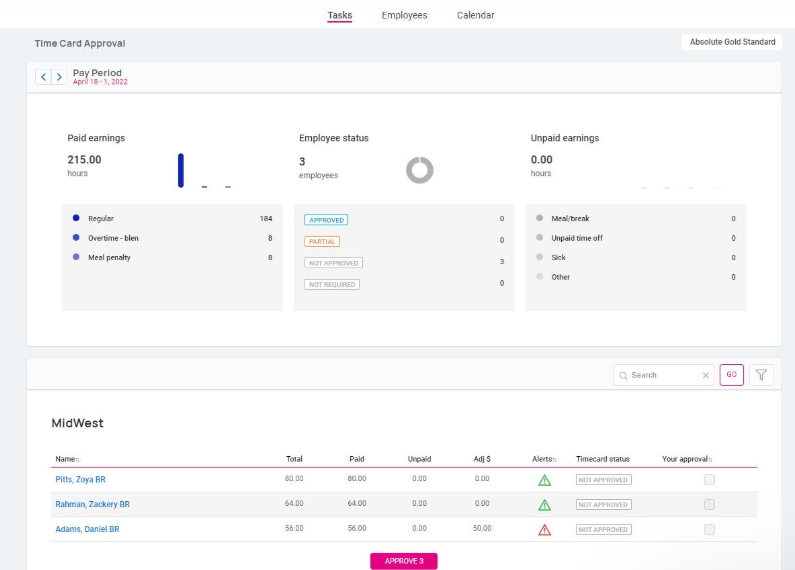795x570 pixels.
Task: Click into the Search input field
Action: click(662, 375)
